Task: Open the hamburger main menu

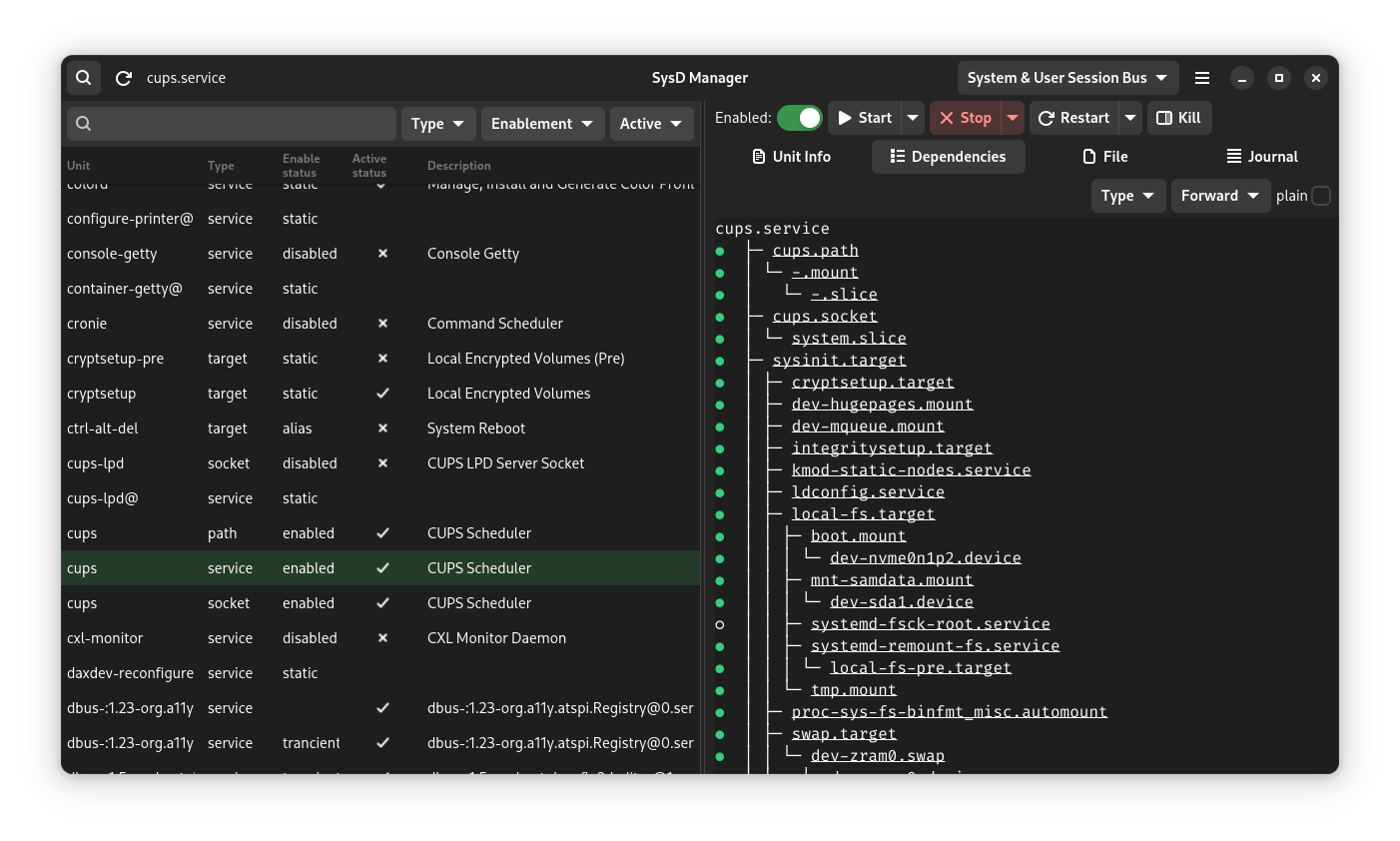Action: coord(1202,78)
